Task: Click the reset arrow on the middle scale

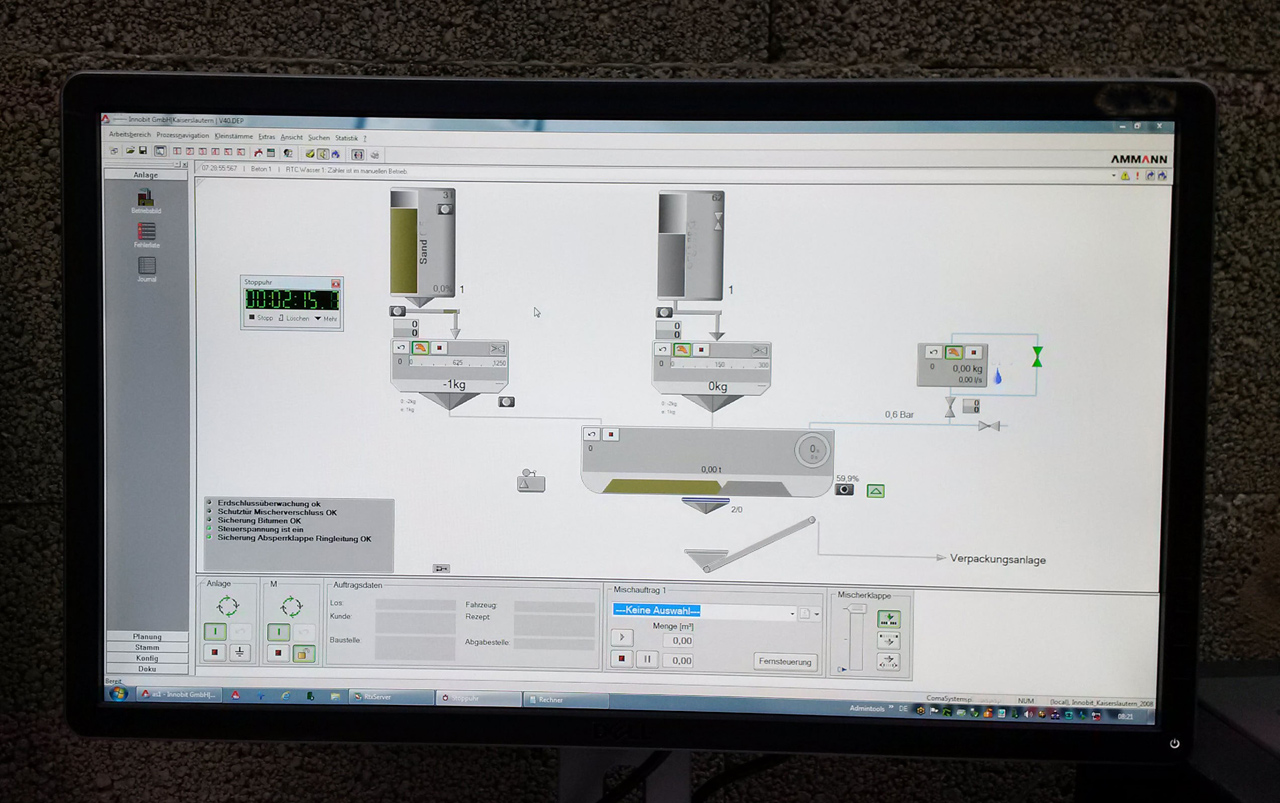Action: [662, 349]
